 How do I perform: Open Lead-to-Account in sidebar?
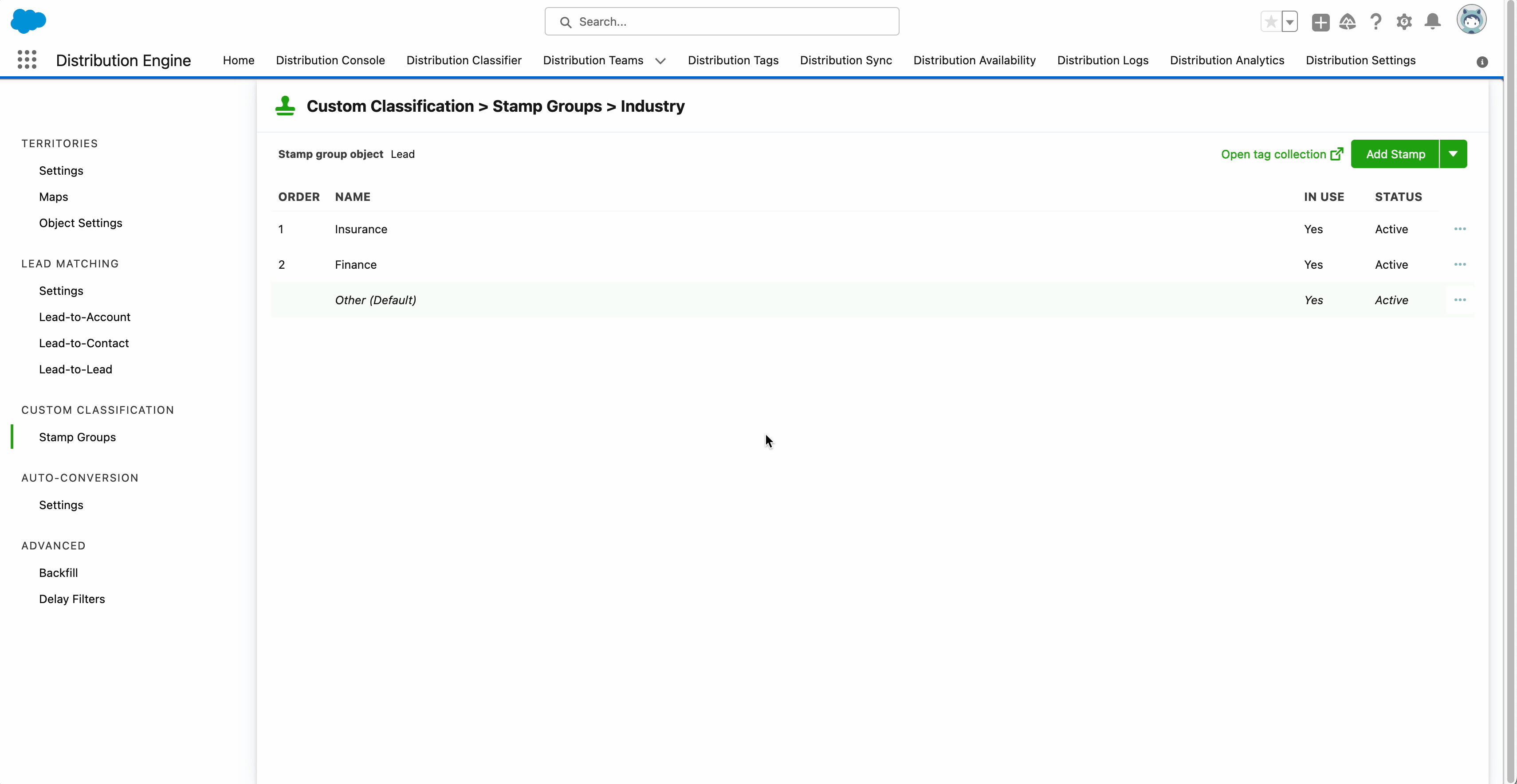click(85, 317)
